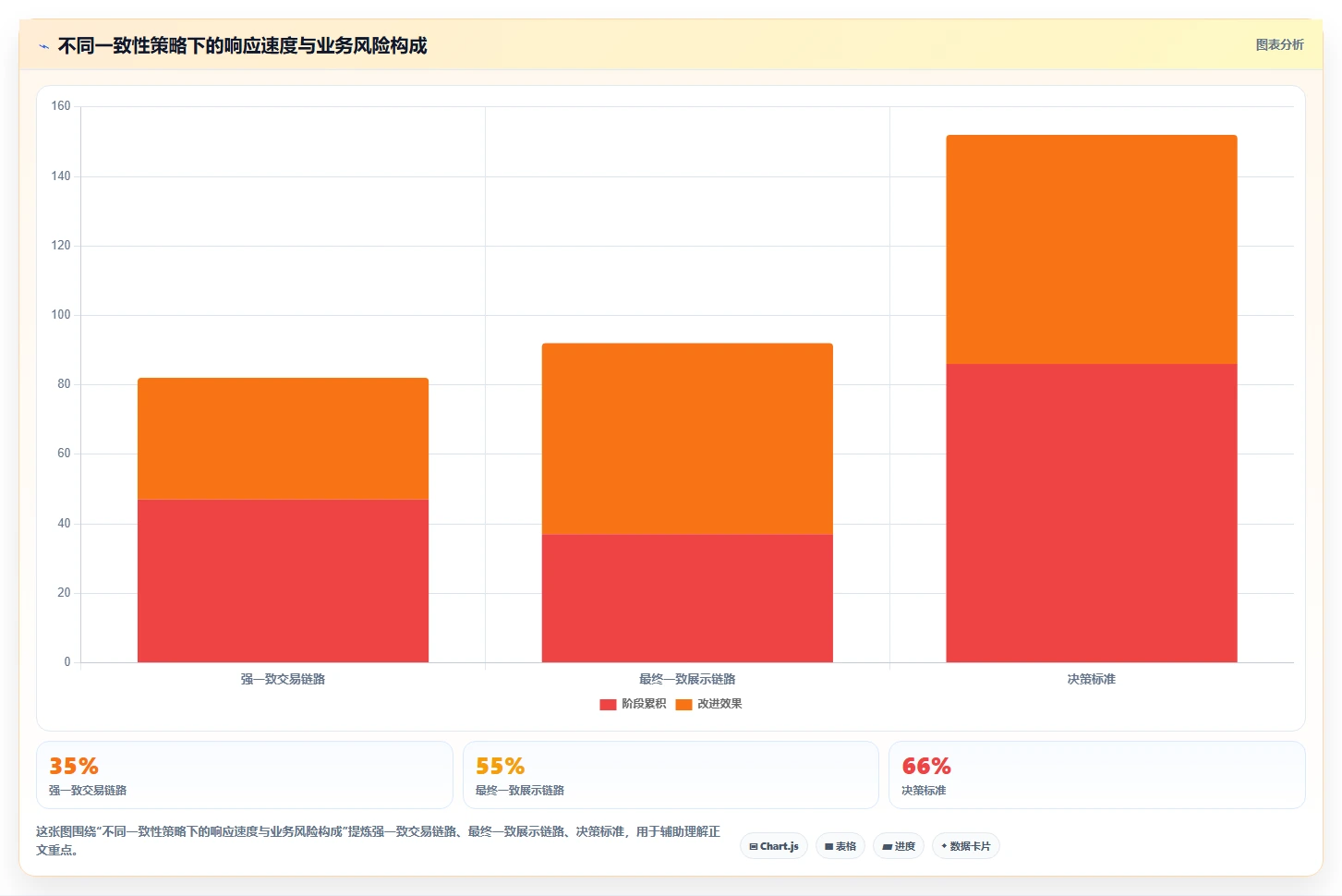Image resolution: width=1342 pixels, height=896 pixels.
Task: Click y-axis value 20
Action: tap(64, 593)
